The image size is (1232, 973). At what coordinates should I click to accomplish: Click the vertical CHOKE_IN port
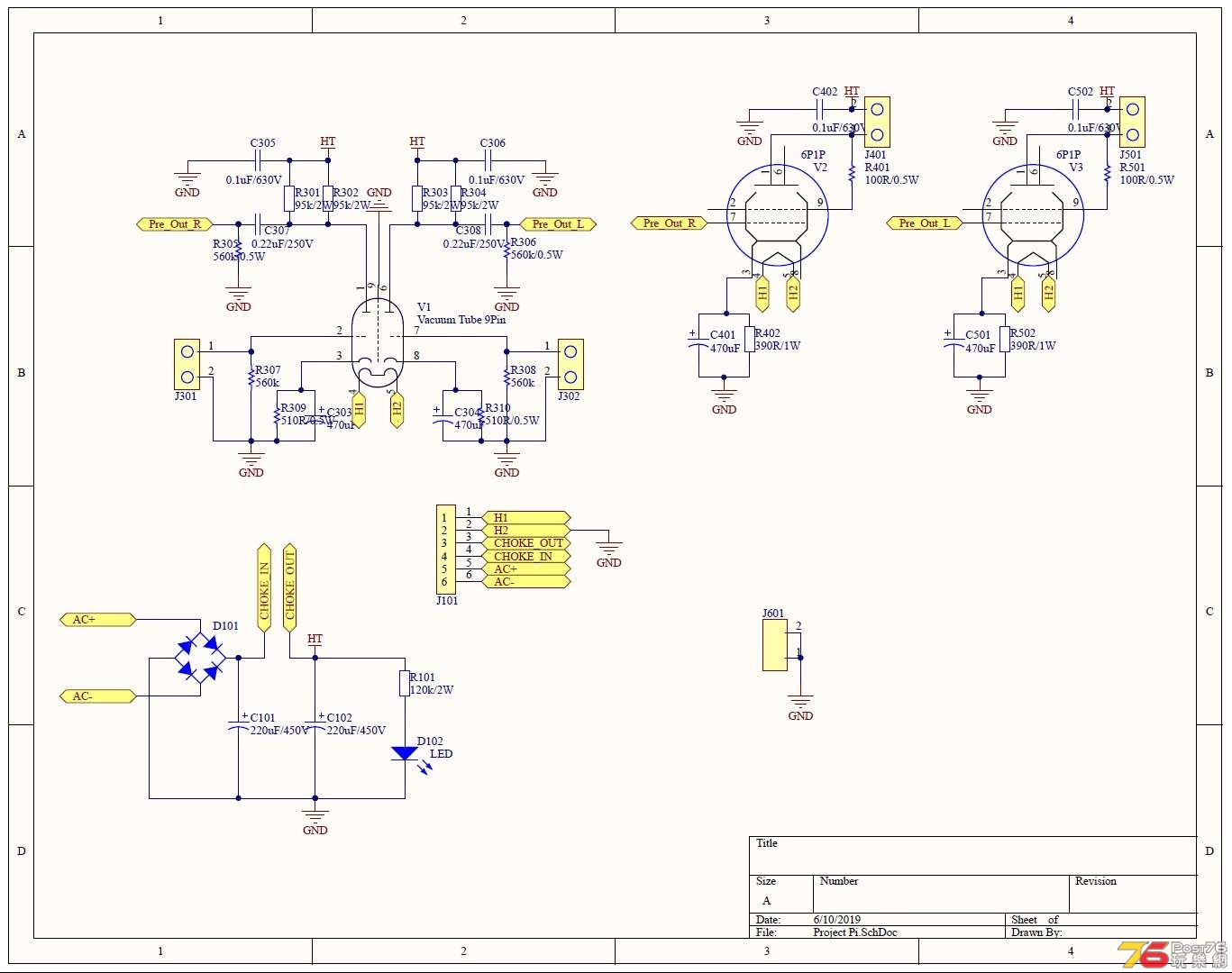(x=264, y=588)
